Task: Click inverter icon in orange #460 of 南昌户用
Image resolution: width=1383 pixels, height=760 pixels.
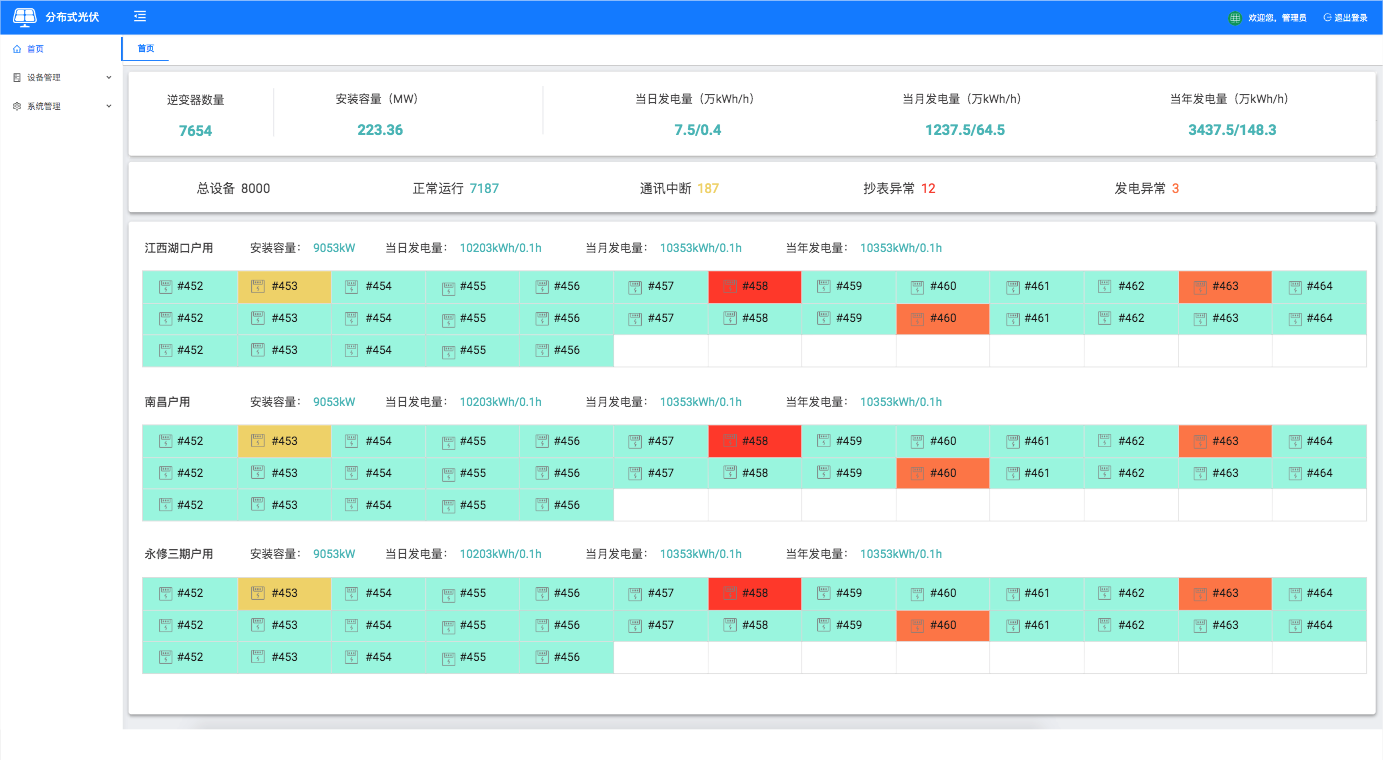Action: coord(917,474)
